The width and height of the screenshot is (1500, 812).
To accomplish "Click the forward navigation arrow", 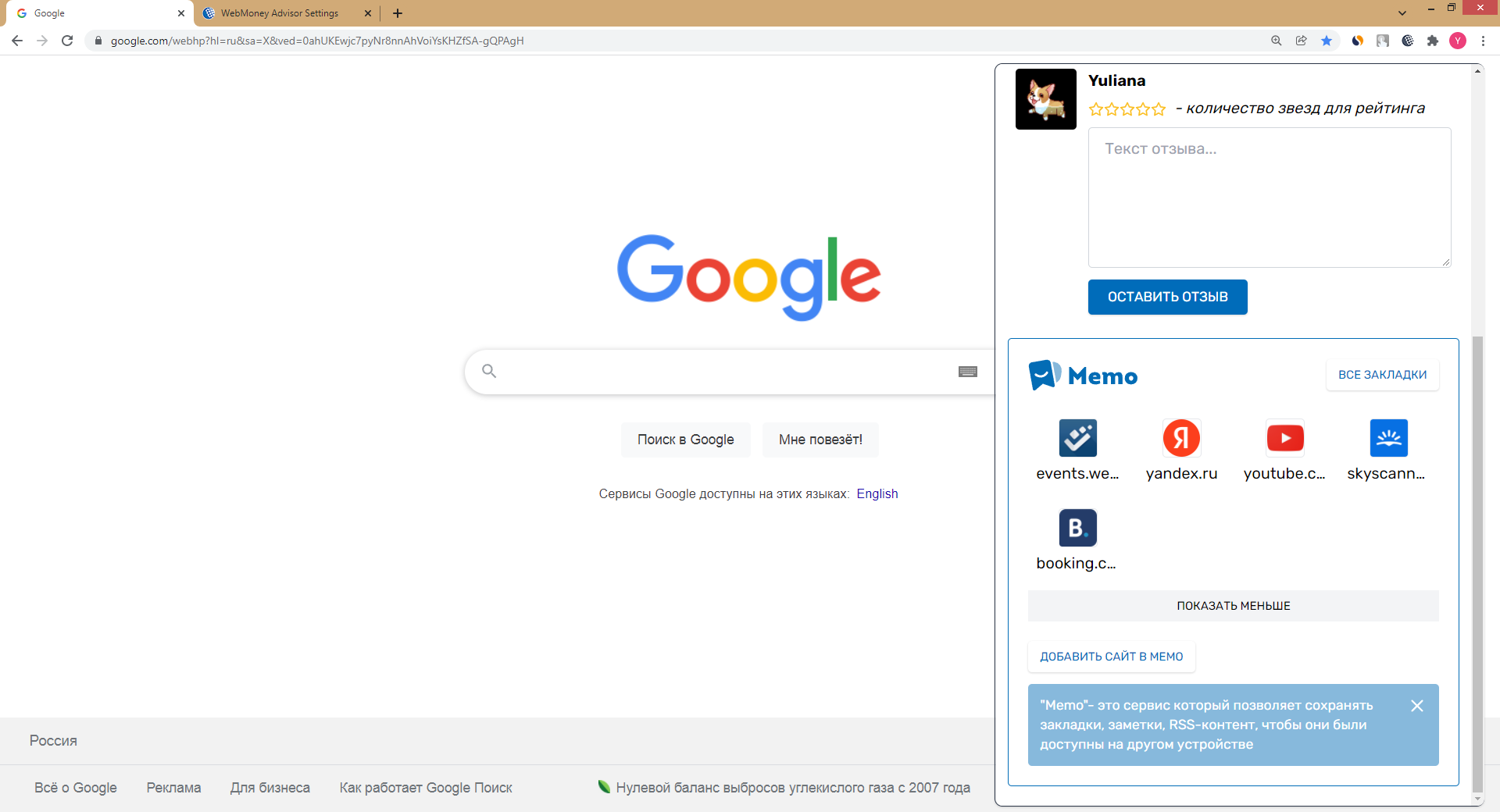I will pos(42,41).
